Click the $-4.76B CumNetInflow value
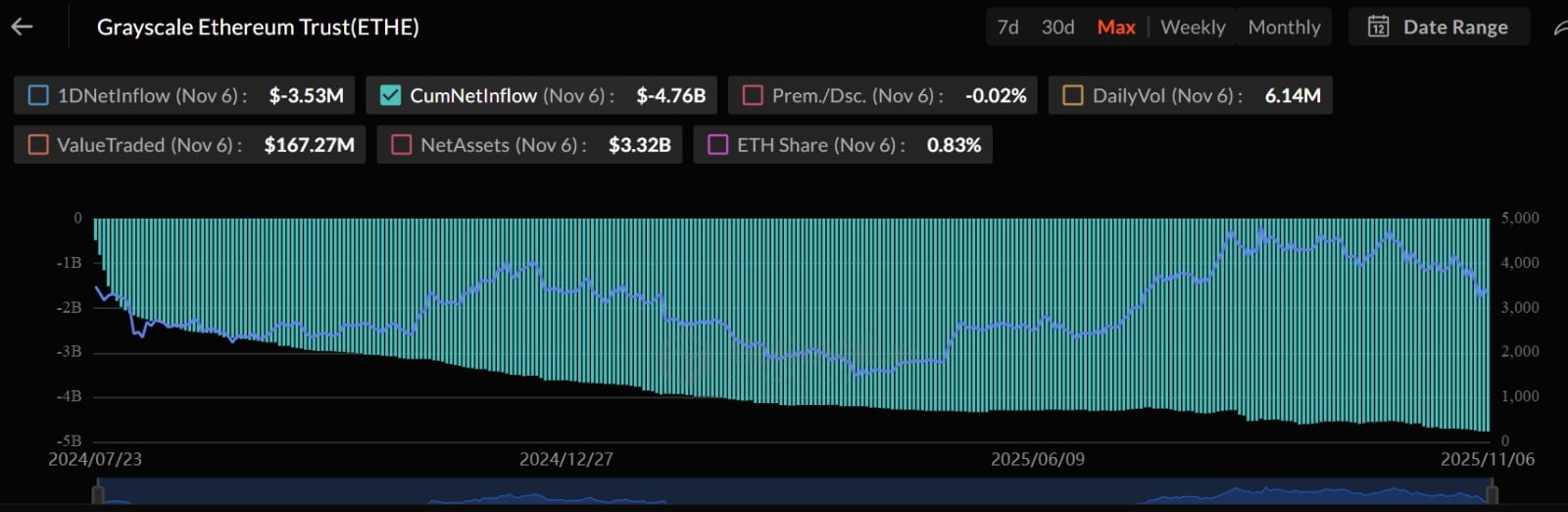The width and height of the screenshot is (1568, 512). click(670, 95)
